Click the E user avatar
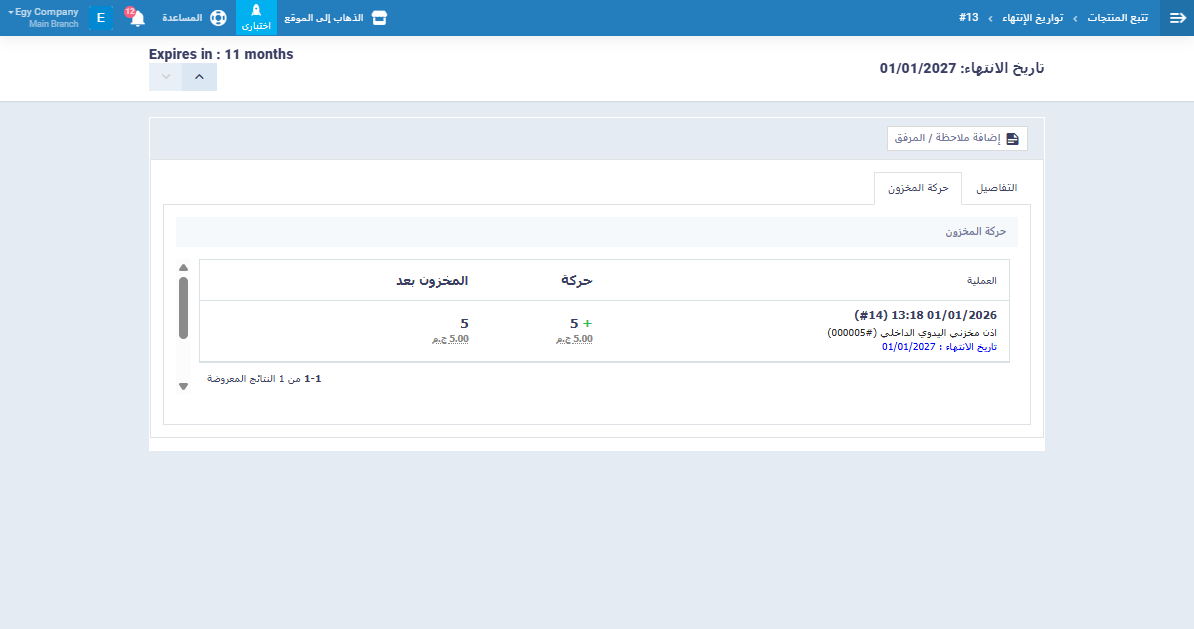The image size is (1194, 629). tap(101, 18)
